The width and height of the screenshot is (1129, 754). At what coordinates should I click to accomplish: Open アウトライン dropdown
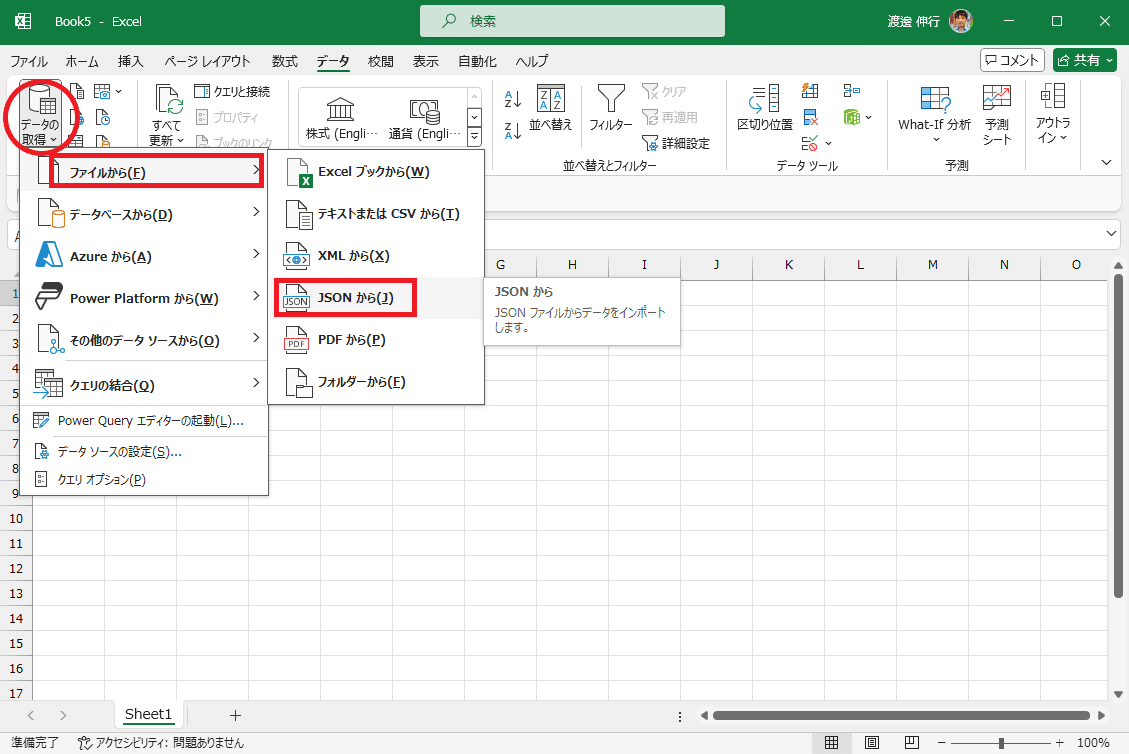[1053, 115]
